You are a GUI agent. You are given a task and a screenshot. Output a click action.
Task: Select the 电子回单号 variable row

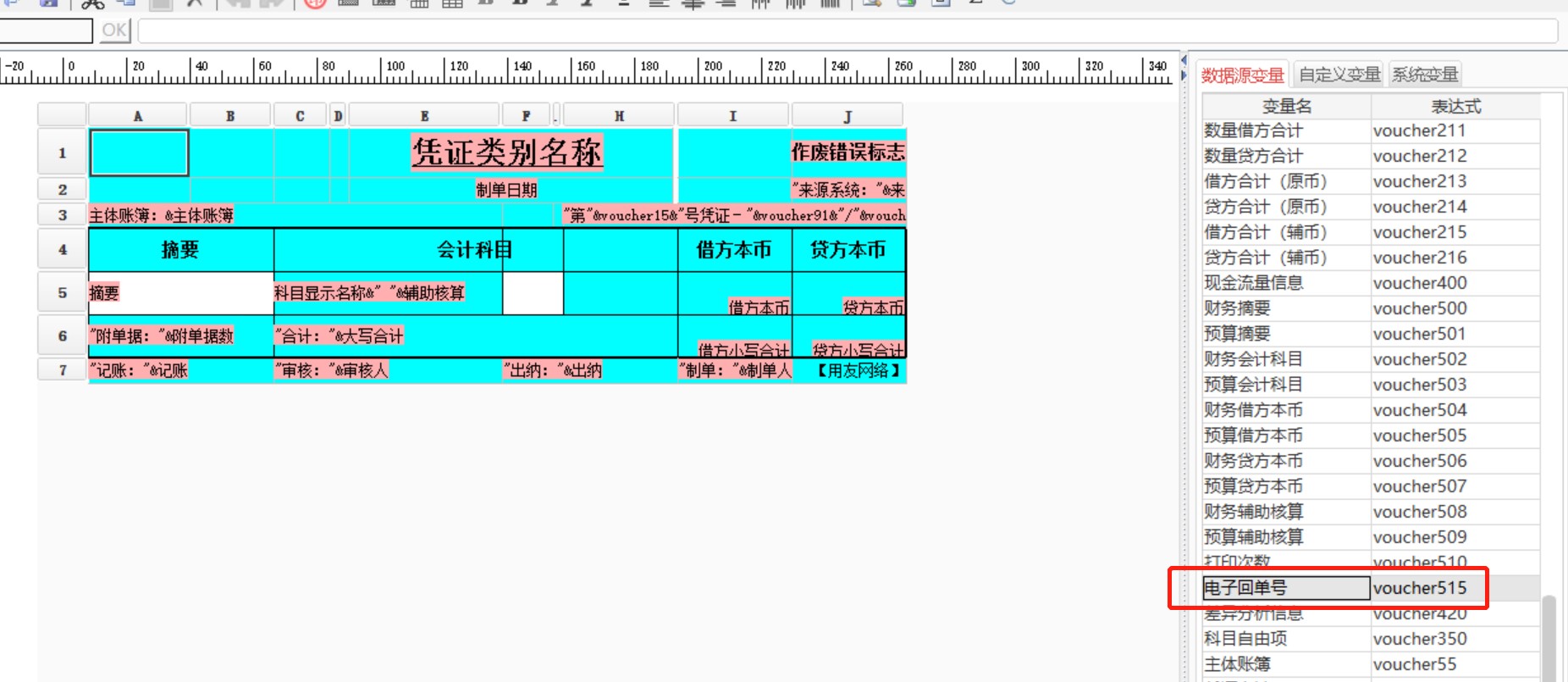pyautogui.click(x=1371, y=588)
